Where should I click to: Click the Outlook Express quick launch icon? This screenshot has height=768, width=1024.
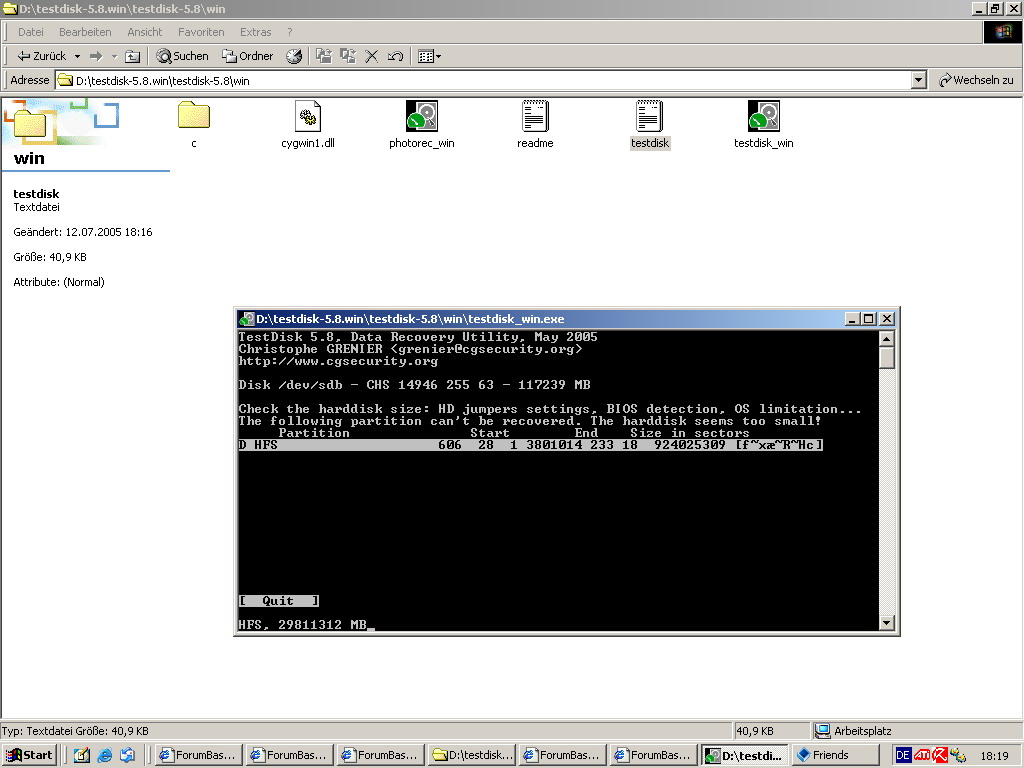point(127,756)
